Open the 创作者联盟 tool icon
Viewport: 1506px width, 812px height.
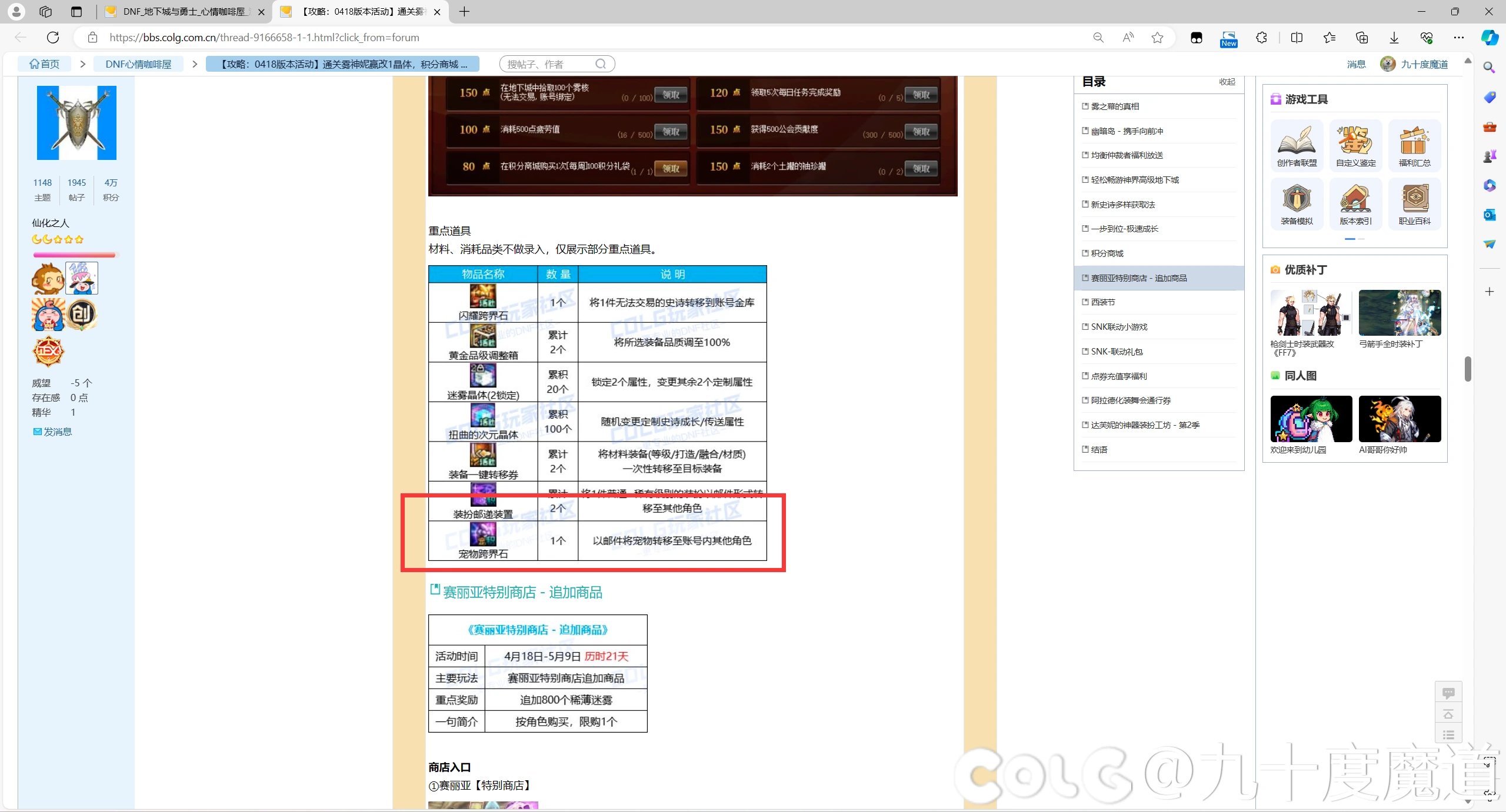point(1297,146)
